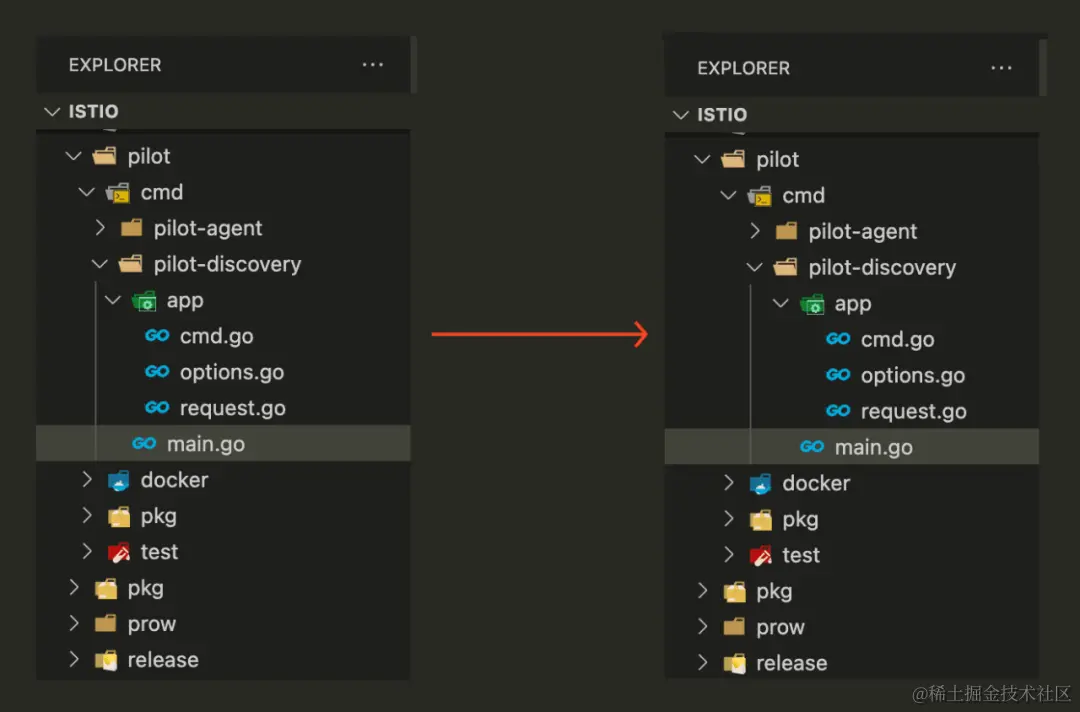1080x712 pixels.
Task: Open the more actions menu in right Explorer
Action: point(1001,68)
